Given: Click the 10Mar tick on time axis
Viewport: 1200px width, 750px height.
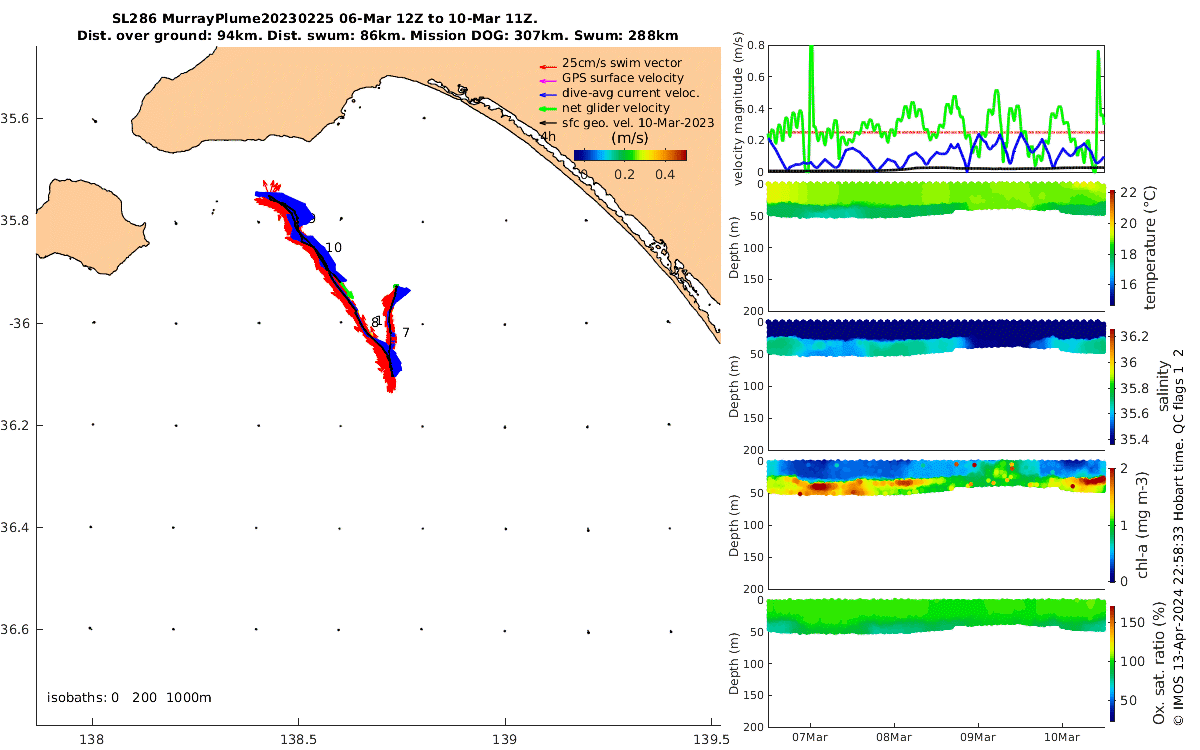Looking at the screenshot, I should [1061, 737].
